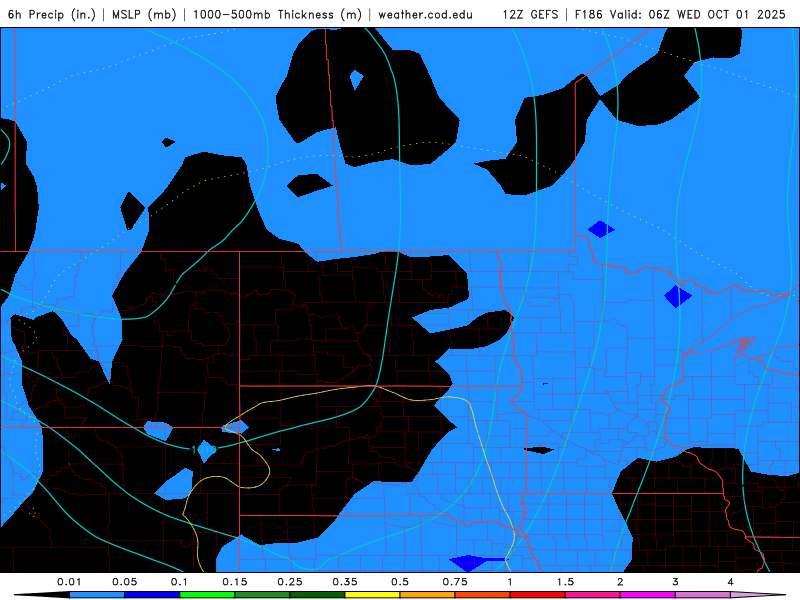Screen dimensions: 800x600
Task: Click the '6h Precip (in.)' title text
Action: click(x=52, y=14)
